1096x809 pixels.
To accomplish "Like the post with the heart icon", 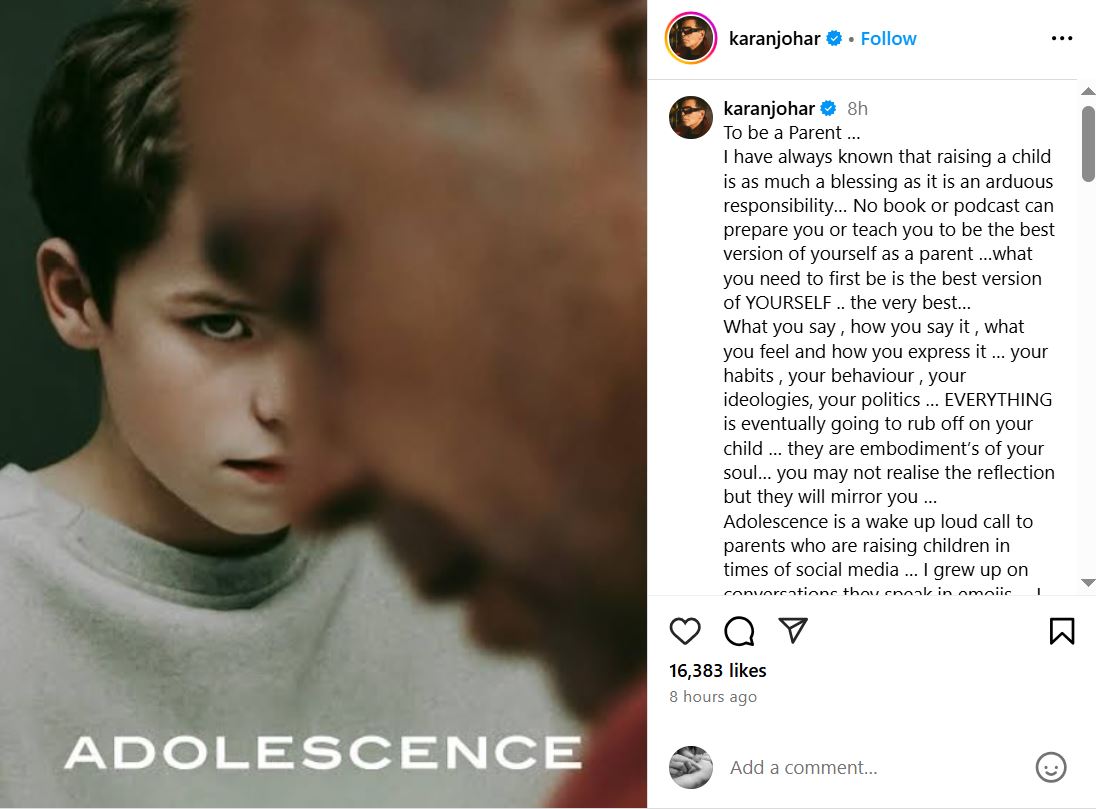I will coord(685,631).
